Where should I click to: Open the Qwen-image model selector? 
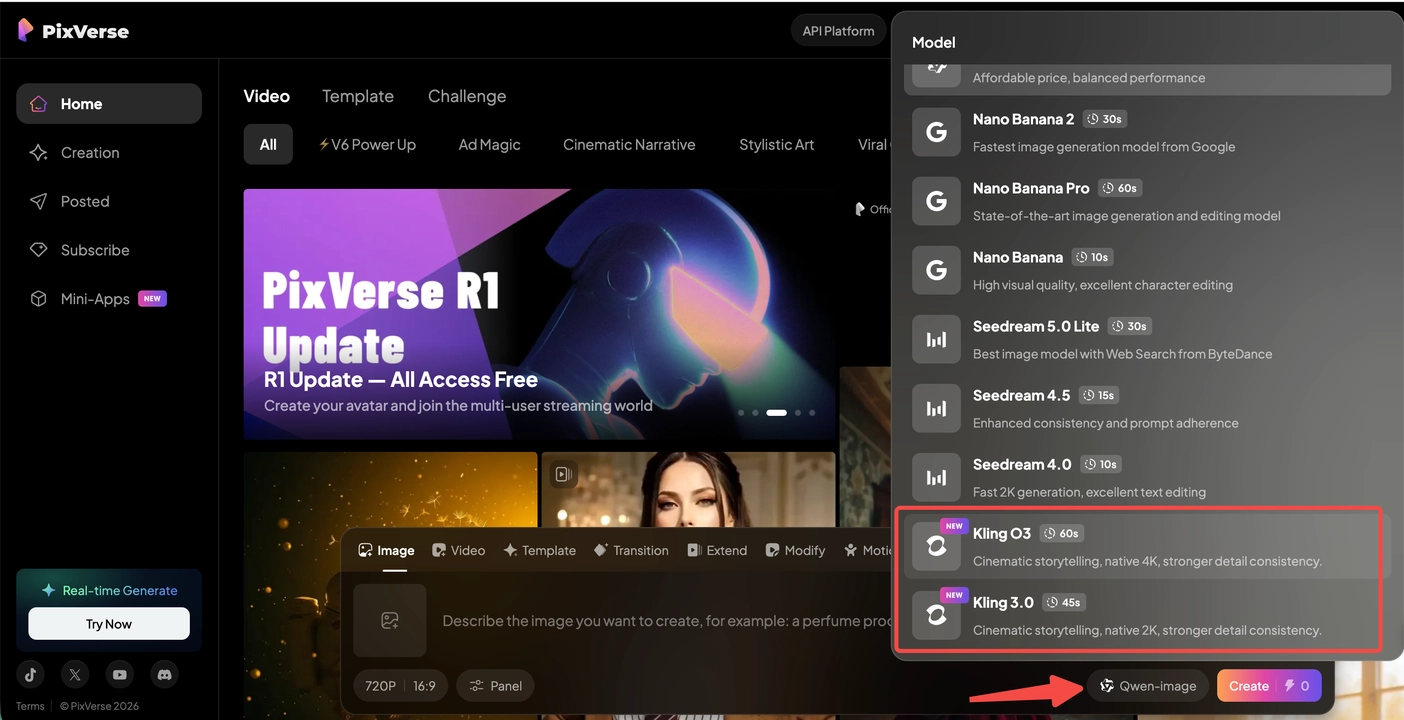click(x=1148, y=685)
